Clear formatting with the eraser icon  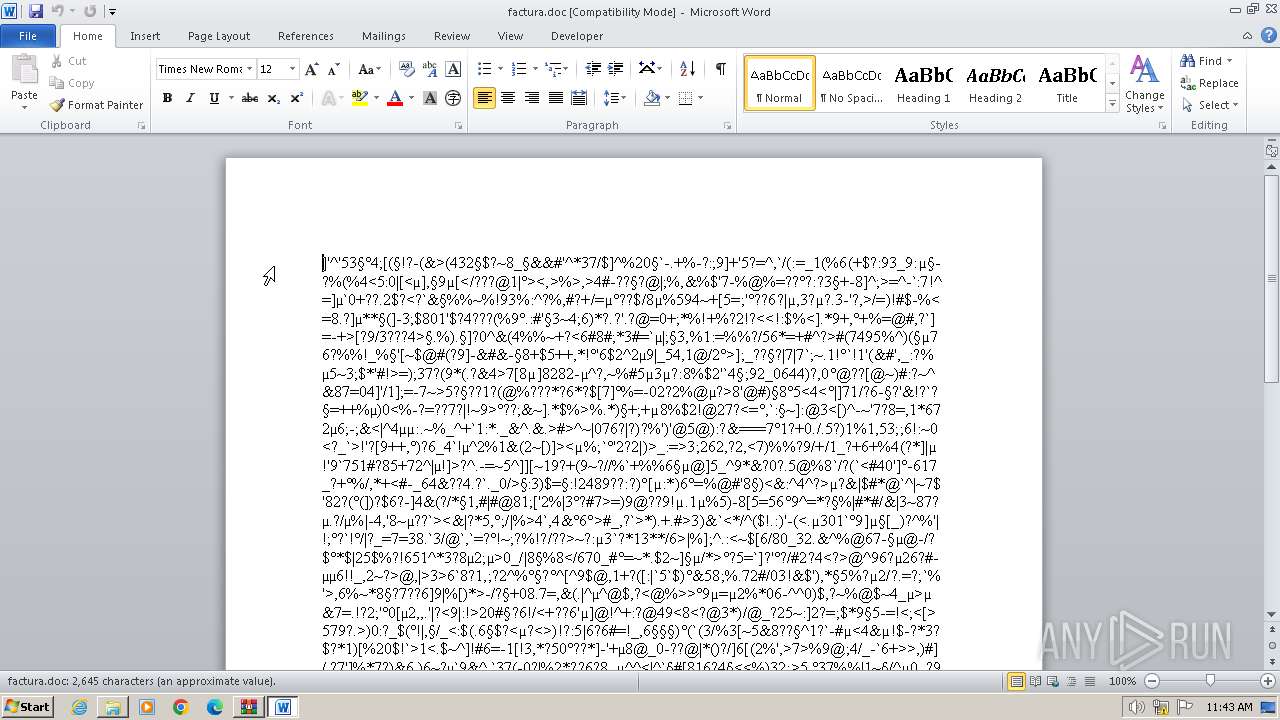[407, 69]
